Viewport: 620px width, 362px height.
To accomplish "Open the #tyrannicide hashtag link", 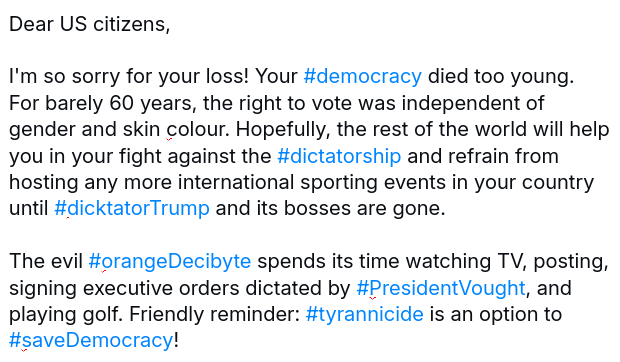I will pos(365,314).
